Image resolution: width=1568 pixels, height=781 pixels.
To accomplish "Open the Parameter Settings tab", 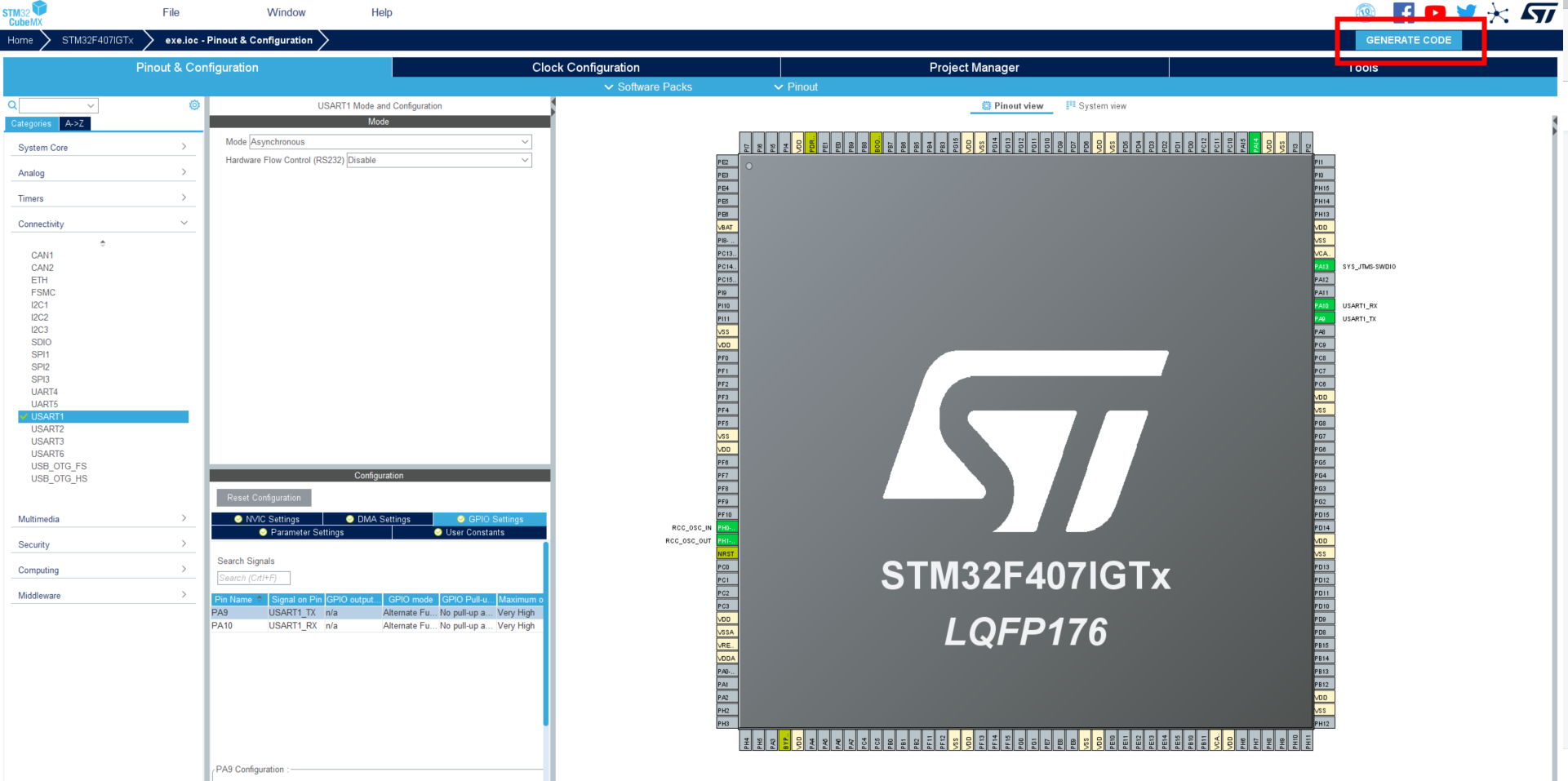I will point(302,532).
